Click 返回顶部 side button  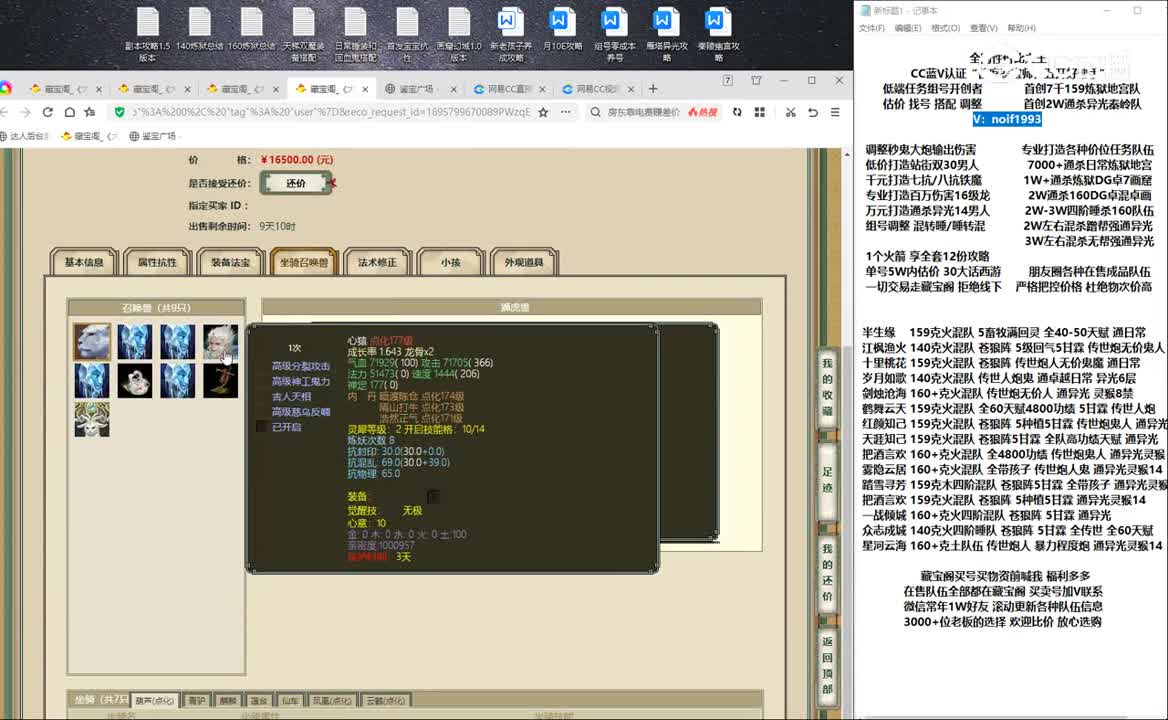pos(828,665)
